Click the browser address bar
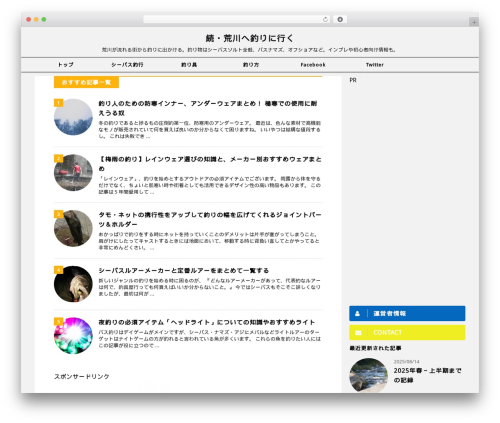The height and width of the screenshot is (423, 500). (x=237, y=19)
